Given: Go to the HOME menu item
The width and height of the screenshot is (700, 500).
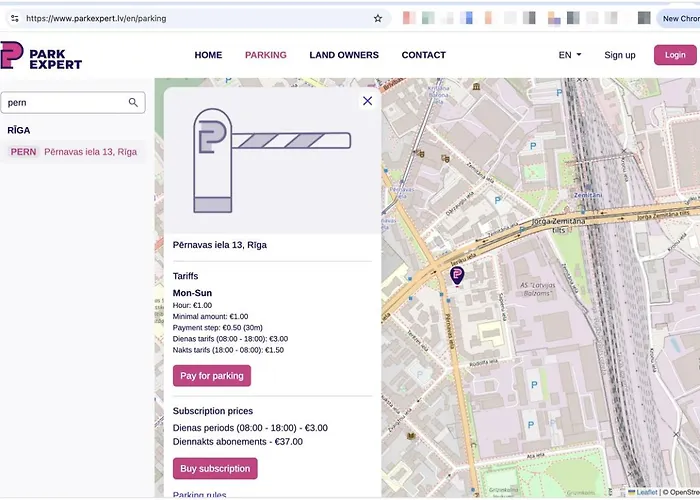Looking at the screenshot, I should [208, 55].
